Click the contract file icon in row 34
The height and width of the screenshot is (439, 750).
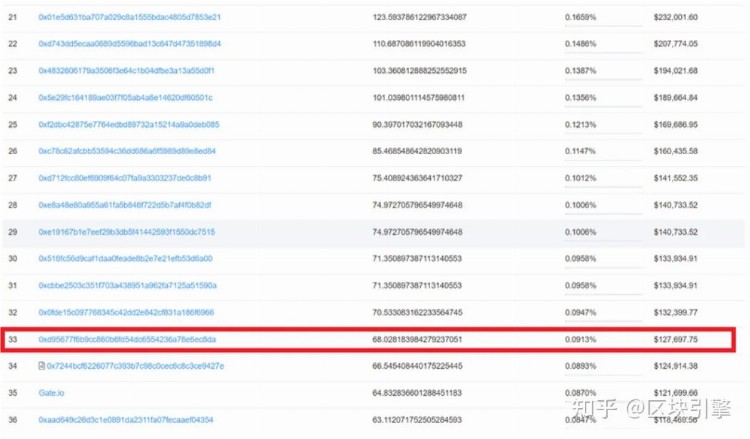point(41,366)
